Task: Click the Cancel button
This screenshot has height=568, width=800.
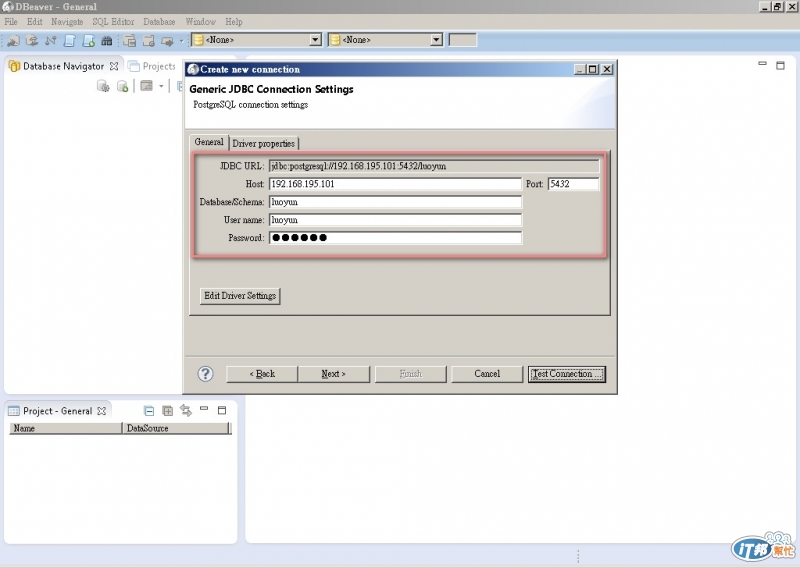Action: pos(487,374)
